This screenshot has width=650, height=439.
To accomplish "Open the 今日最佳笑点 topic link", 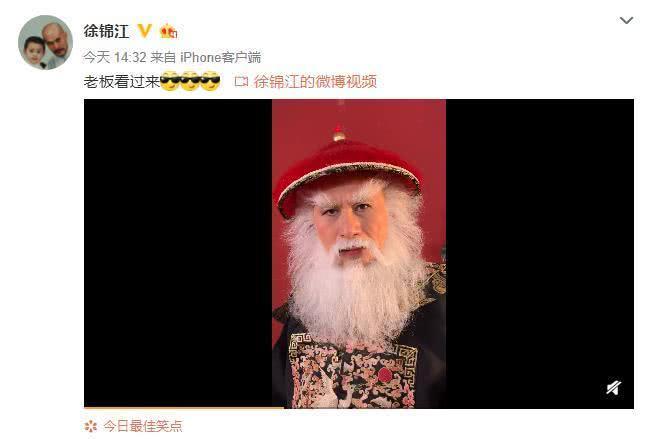I will (x=143, y=426).
